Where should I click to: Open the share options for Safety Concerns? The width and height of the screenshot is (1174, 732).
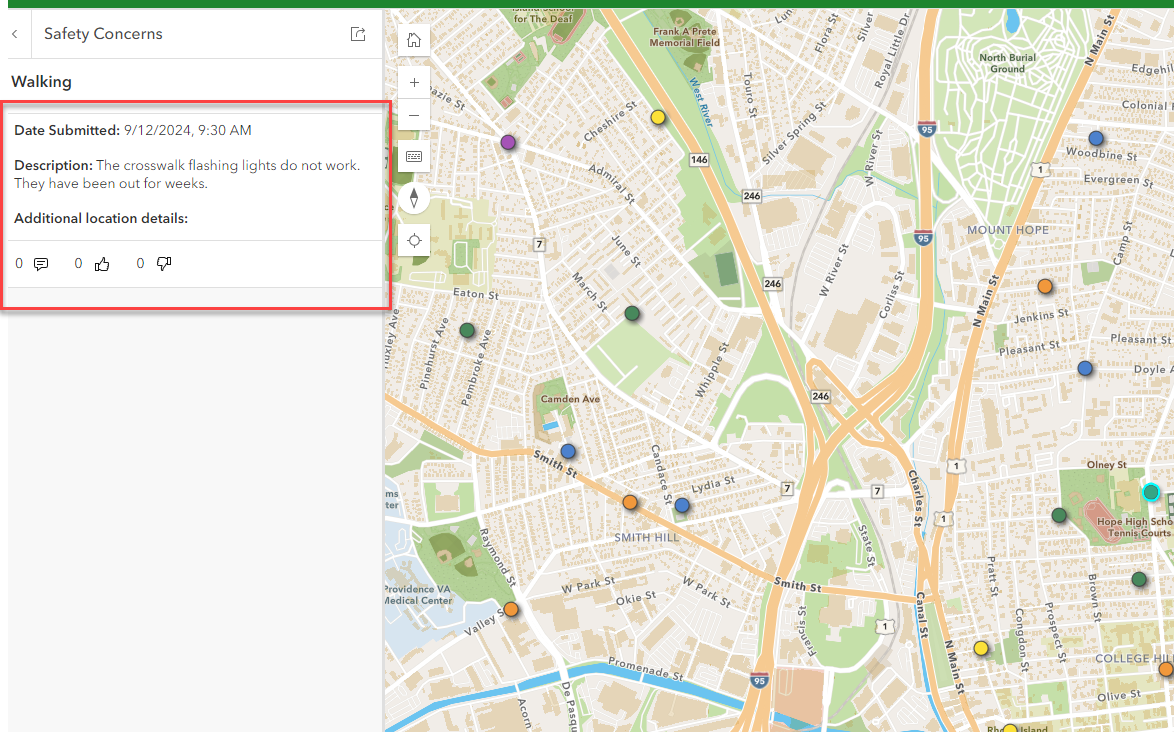pyautogui.click(x=357, y=33)
